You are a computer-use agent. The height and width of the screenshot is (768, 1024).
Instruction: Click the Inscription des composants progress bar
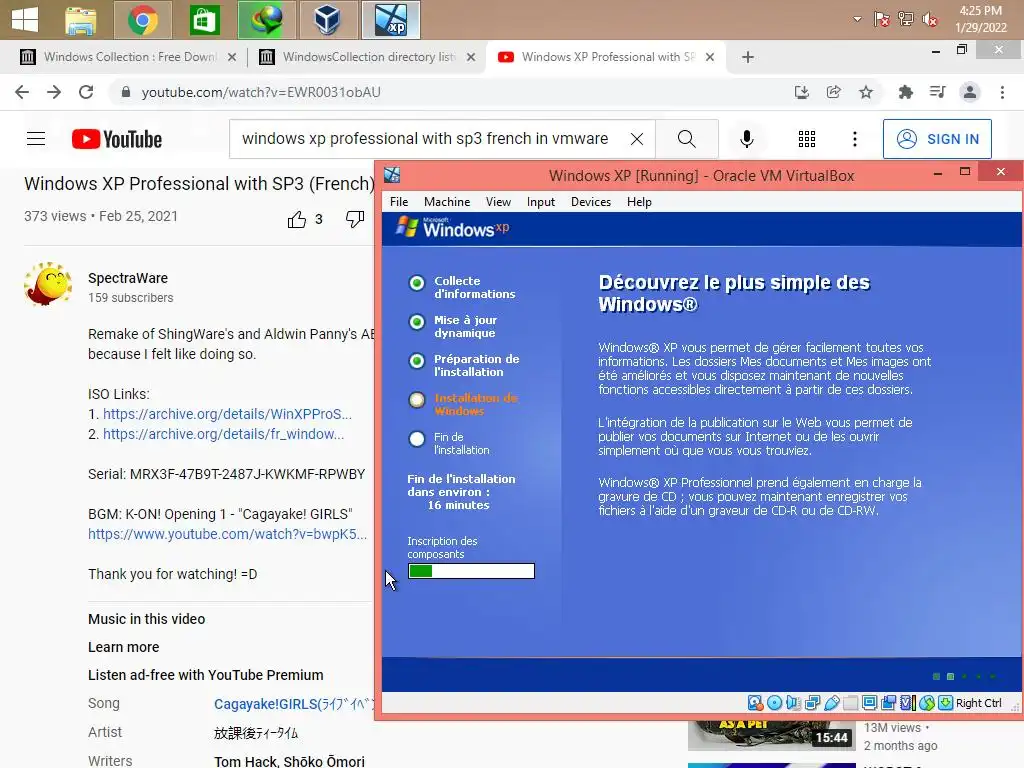[471, 571]
